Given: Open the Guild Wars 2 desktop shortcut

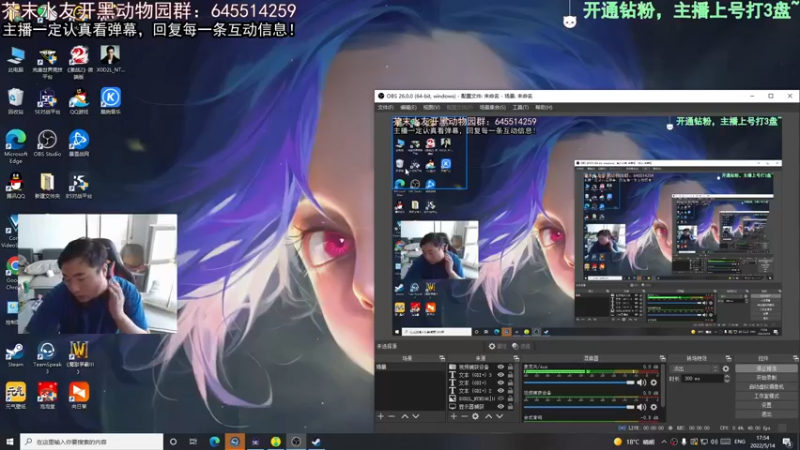Looking at the screenshot, I should click(79, 61).
